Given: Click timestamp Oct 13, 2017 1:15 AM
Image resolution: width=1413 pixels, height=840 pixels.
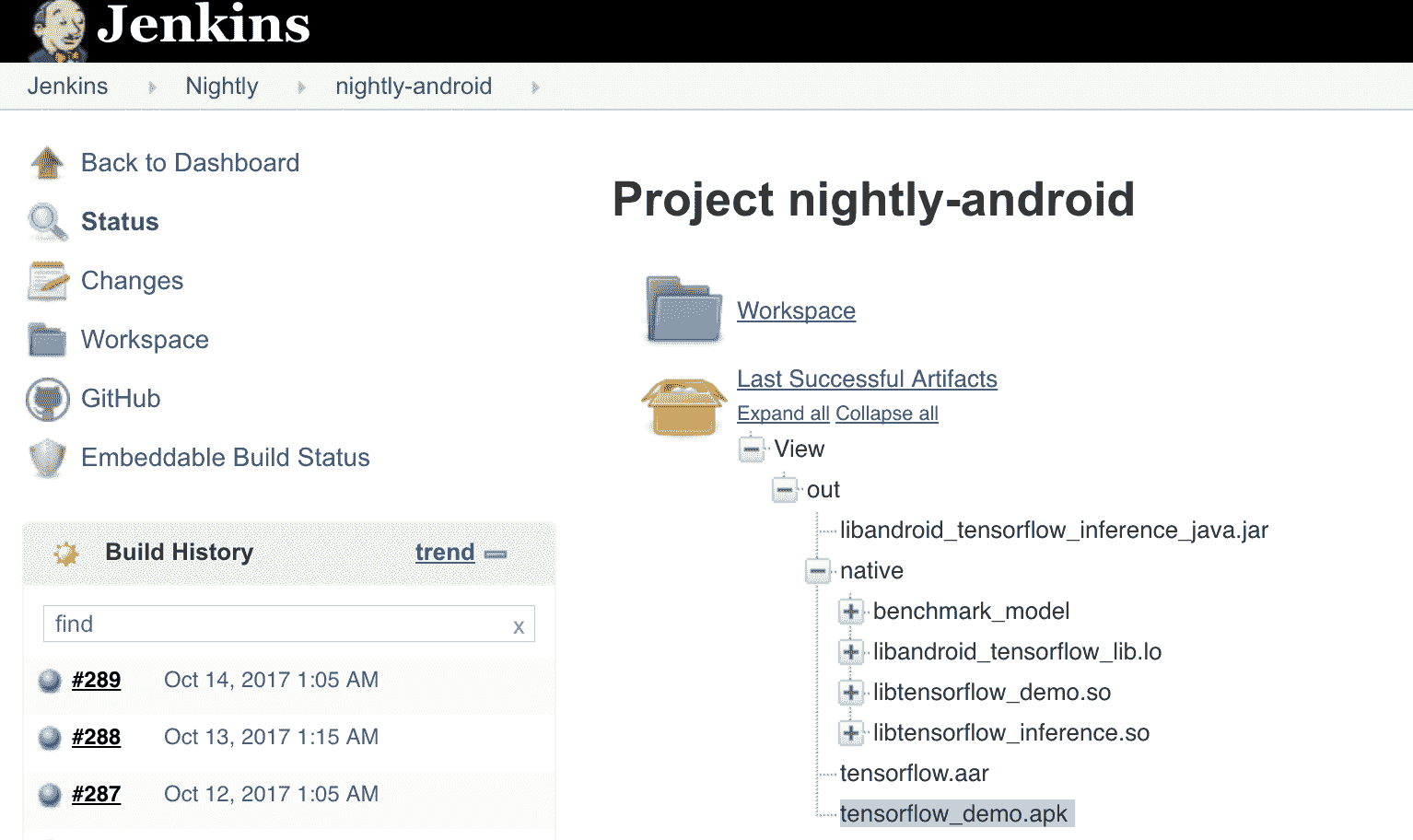Looking at the screenshot, I should pyautogui.click(x=271, y=738).
